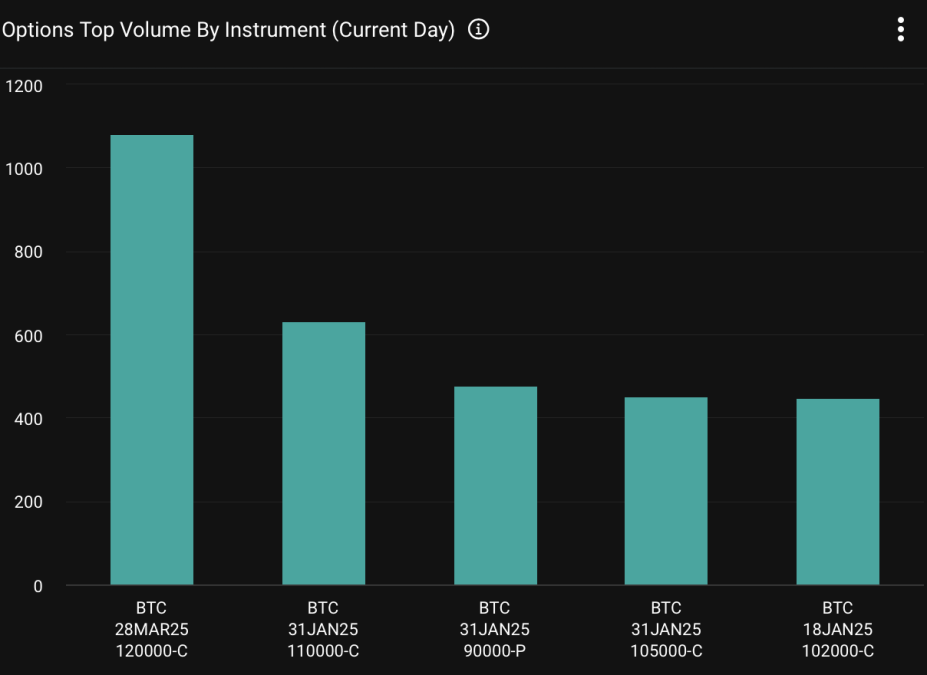Open the three-dot options menu

[x=900, y=30]
